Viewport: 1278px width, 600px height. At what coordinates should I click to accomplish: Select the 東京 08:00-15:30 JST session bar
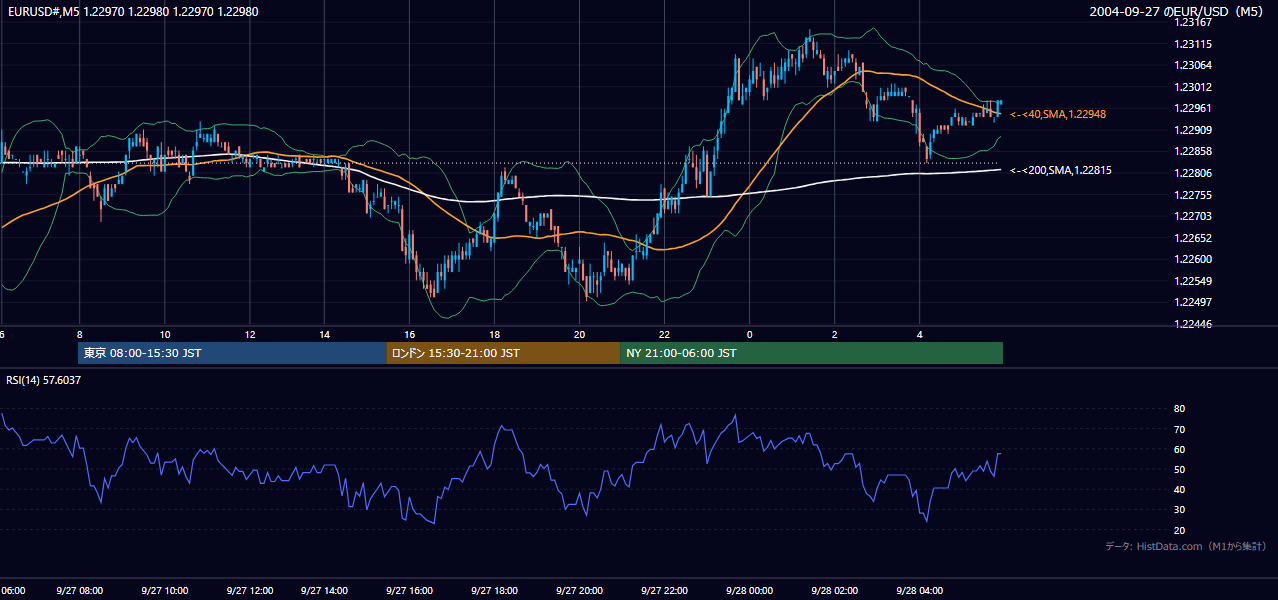(232, 353)
